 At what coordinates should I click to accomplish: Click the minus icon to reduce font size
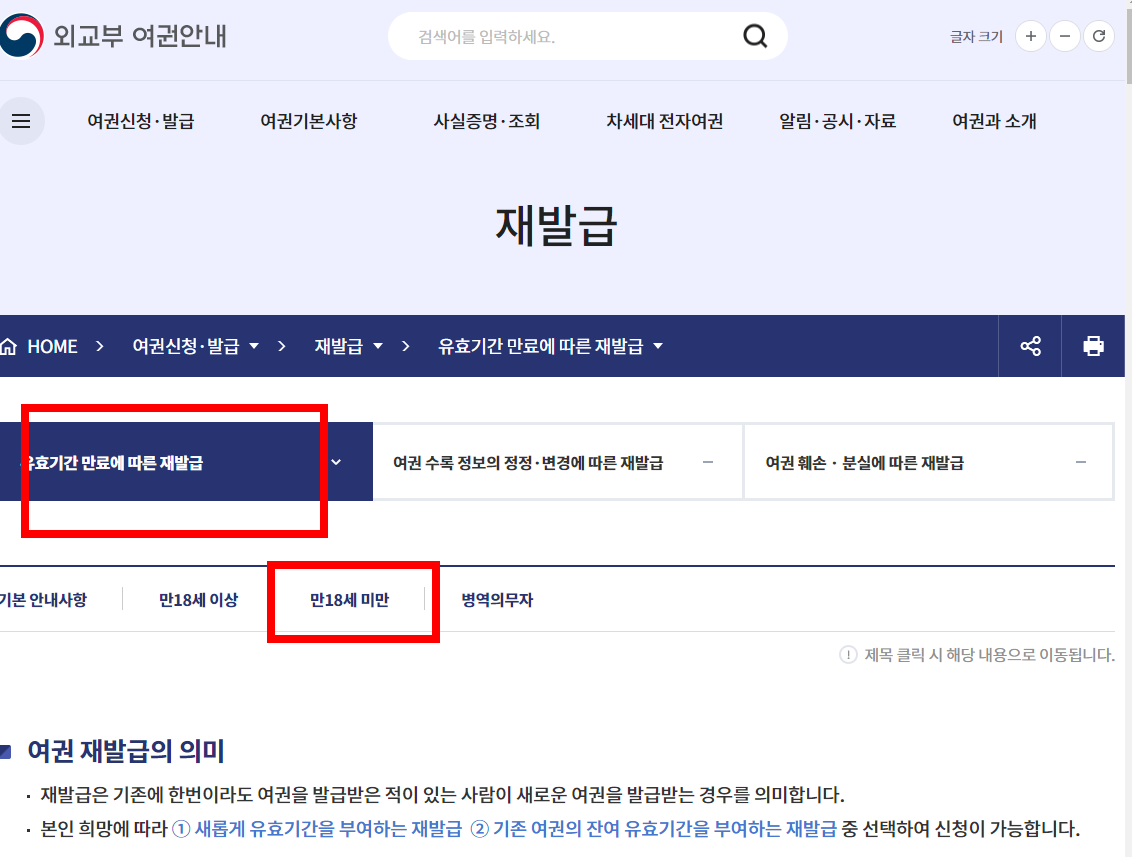1064,35
